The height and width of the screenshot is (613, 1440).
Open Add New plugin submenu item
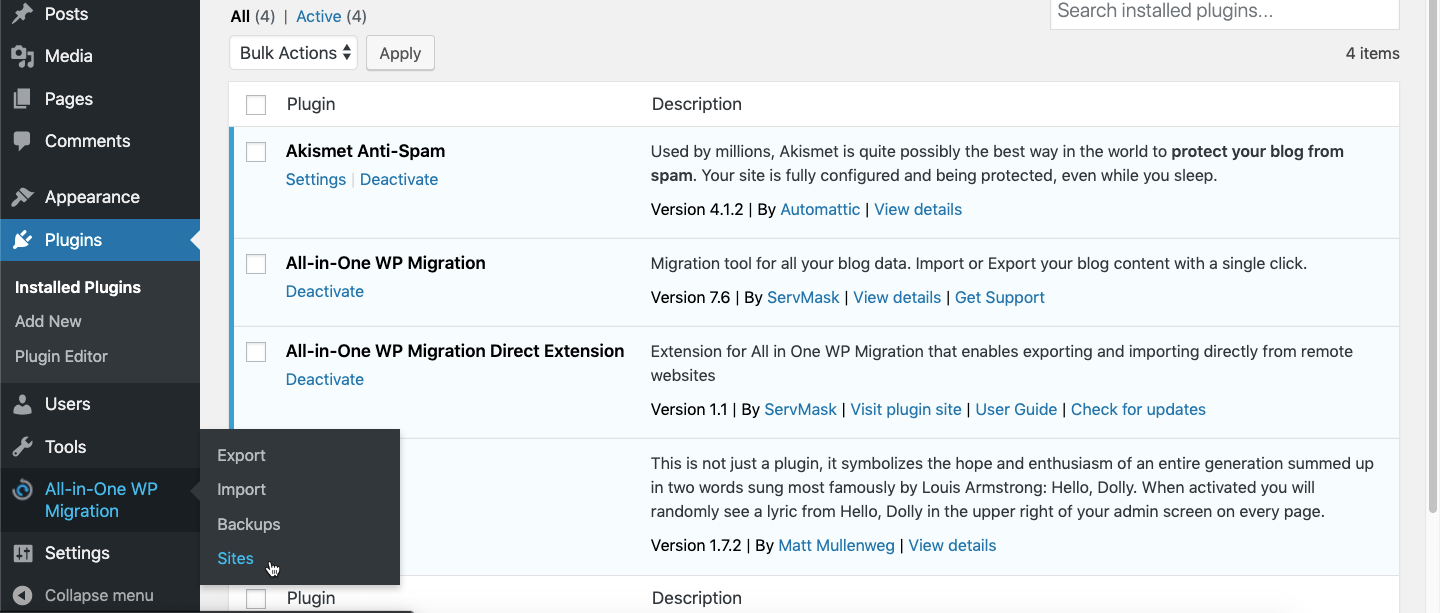tap(48, 321)
